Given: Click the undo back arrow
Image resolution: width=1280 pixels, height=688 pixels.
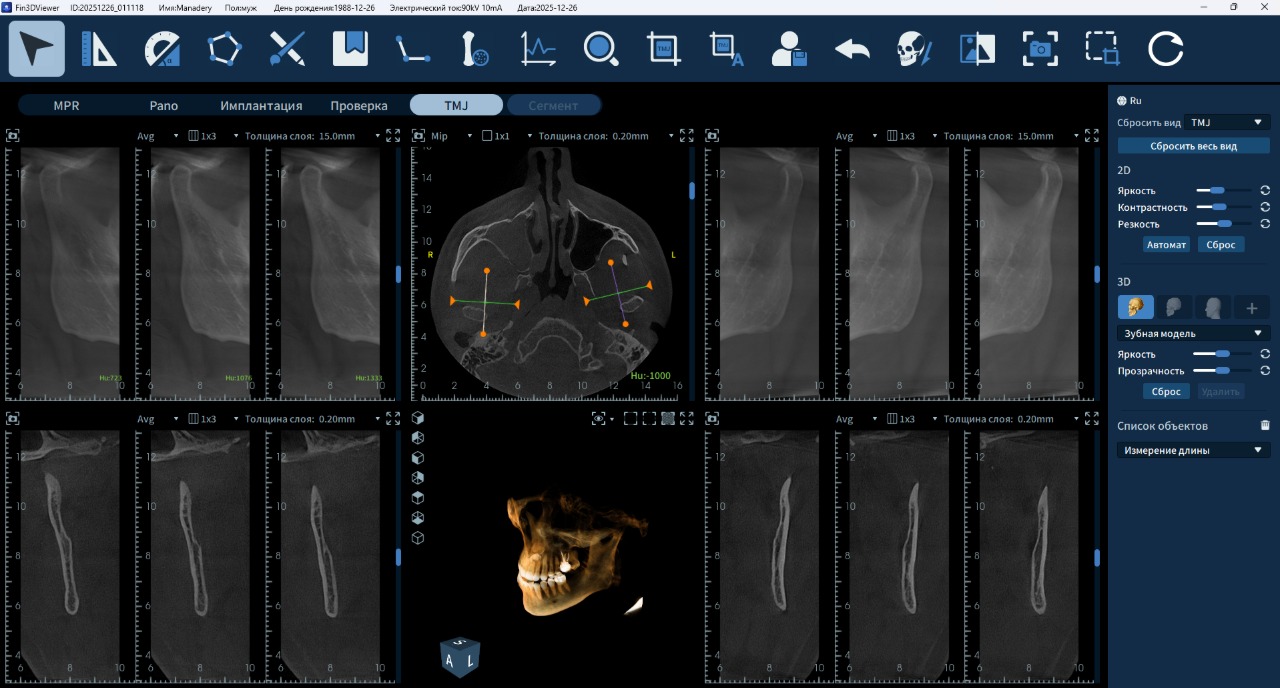Looking at the screenshot, I should (x=852, y=49).
